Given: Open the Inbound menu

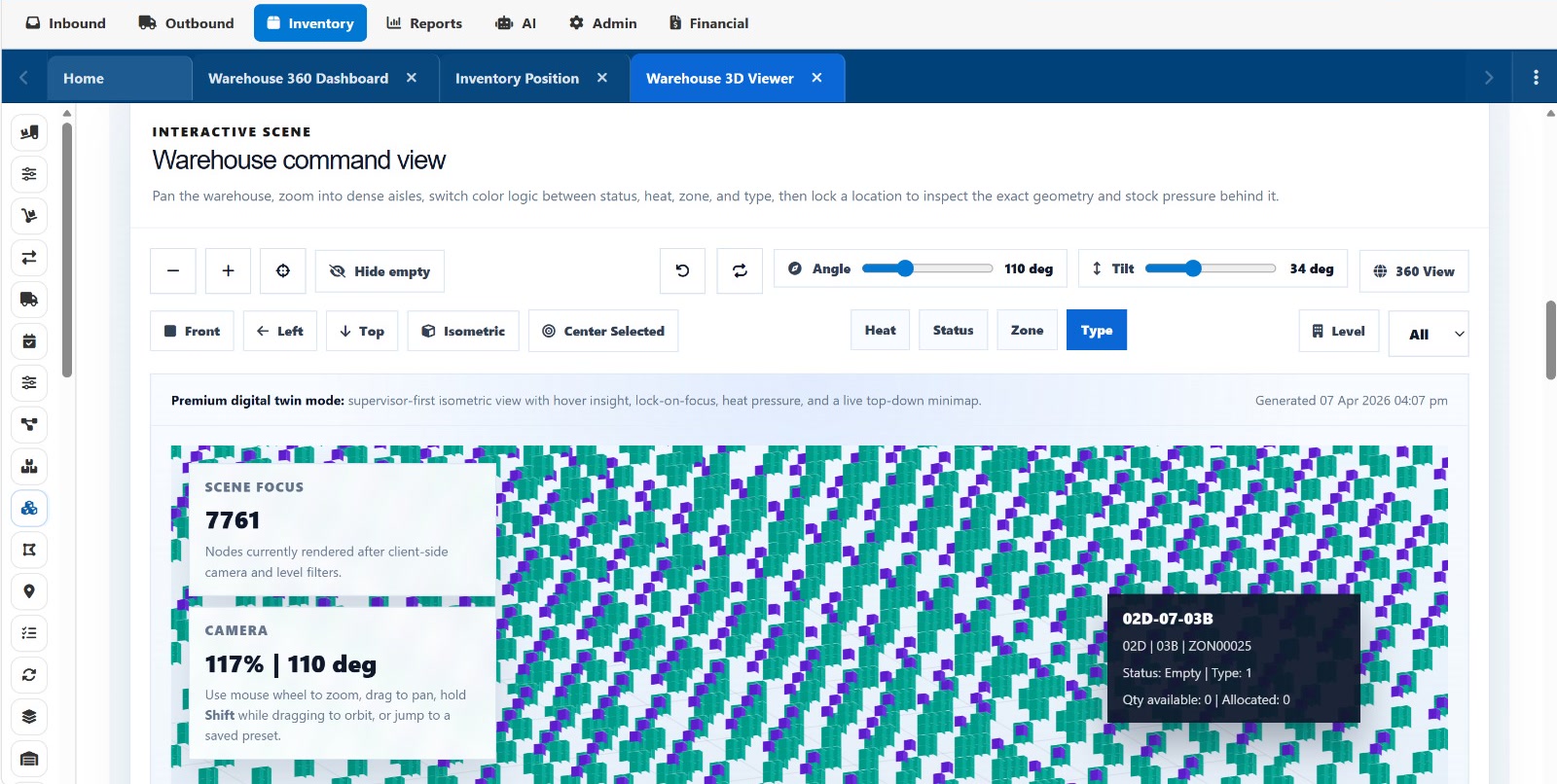Looking at the screenshot, I should 65,23.
